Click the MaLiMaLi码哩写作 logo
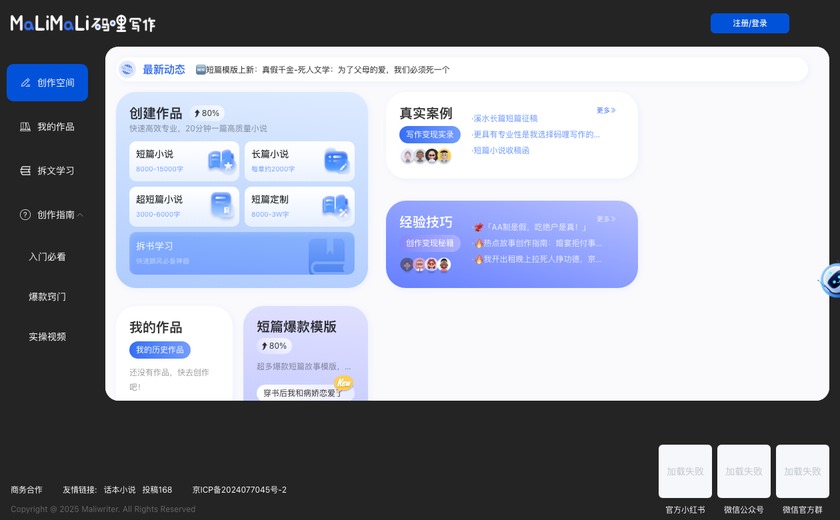The width and height of the screenshot is (840, 520). click(x=83, y=24)
